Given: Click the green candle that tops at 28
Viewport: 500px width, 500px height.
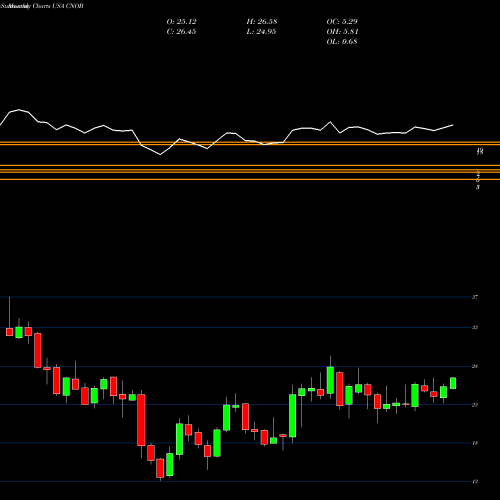Looking at the screenshot, I should click(x=330, y=380).
